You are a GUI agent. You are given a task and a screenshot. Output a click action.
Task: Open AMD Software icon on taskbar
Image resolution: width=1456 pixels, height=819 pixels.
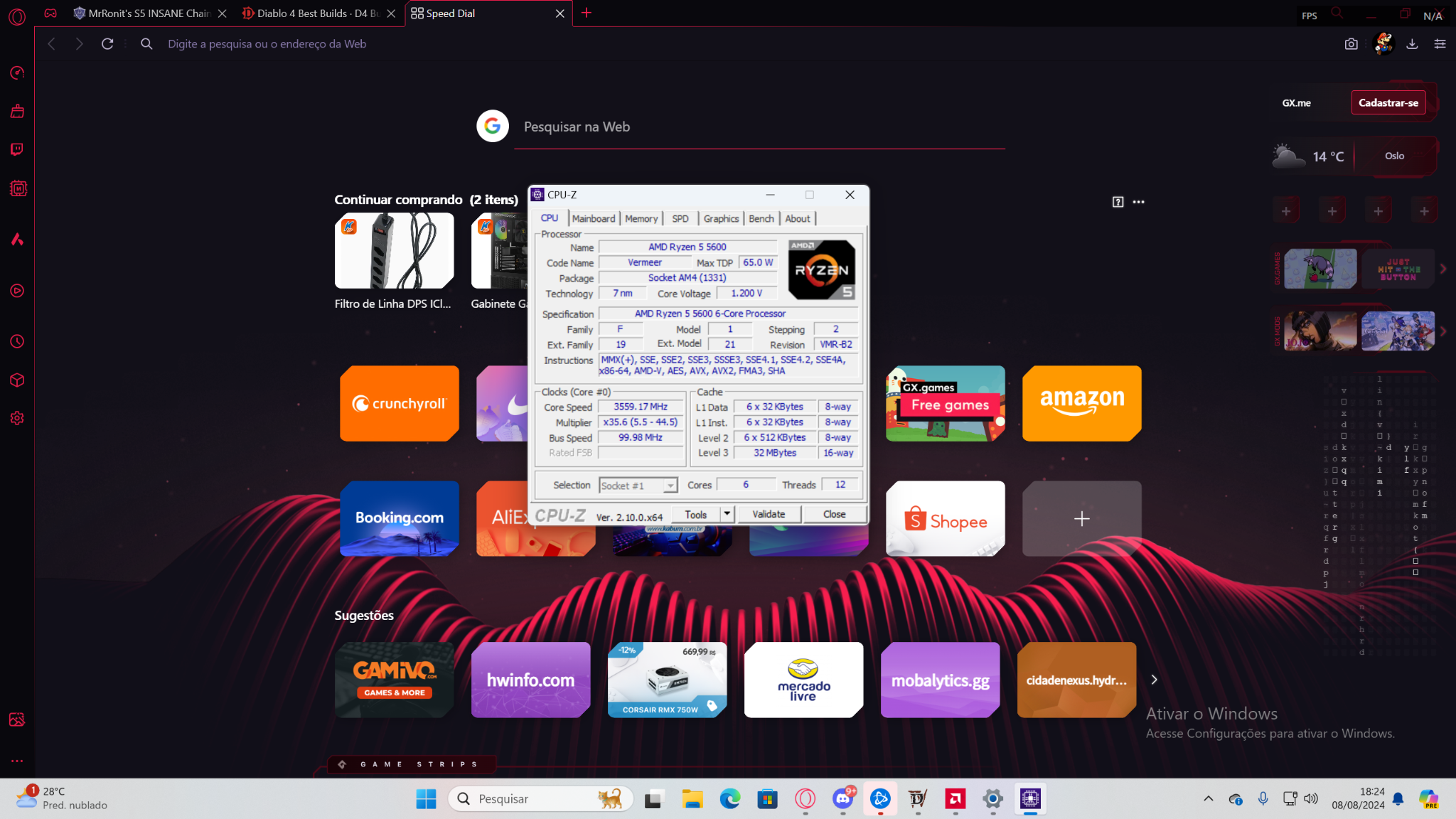coord(955,799)
